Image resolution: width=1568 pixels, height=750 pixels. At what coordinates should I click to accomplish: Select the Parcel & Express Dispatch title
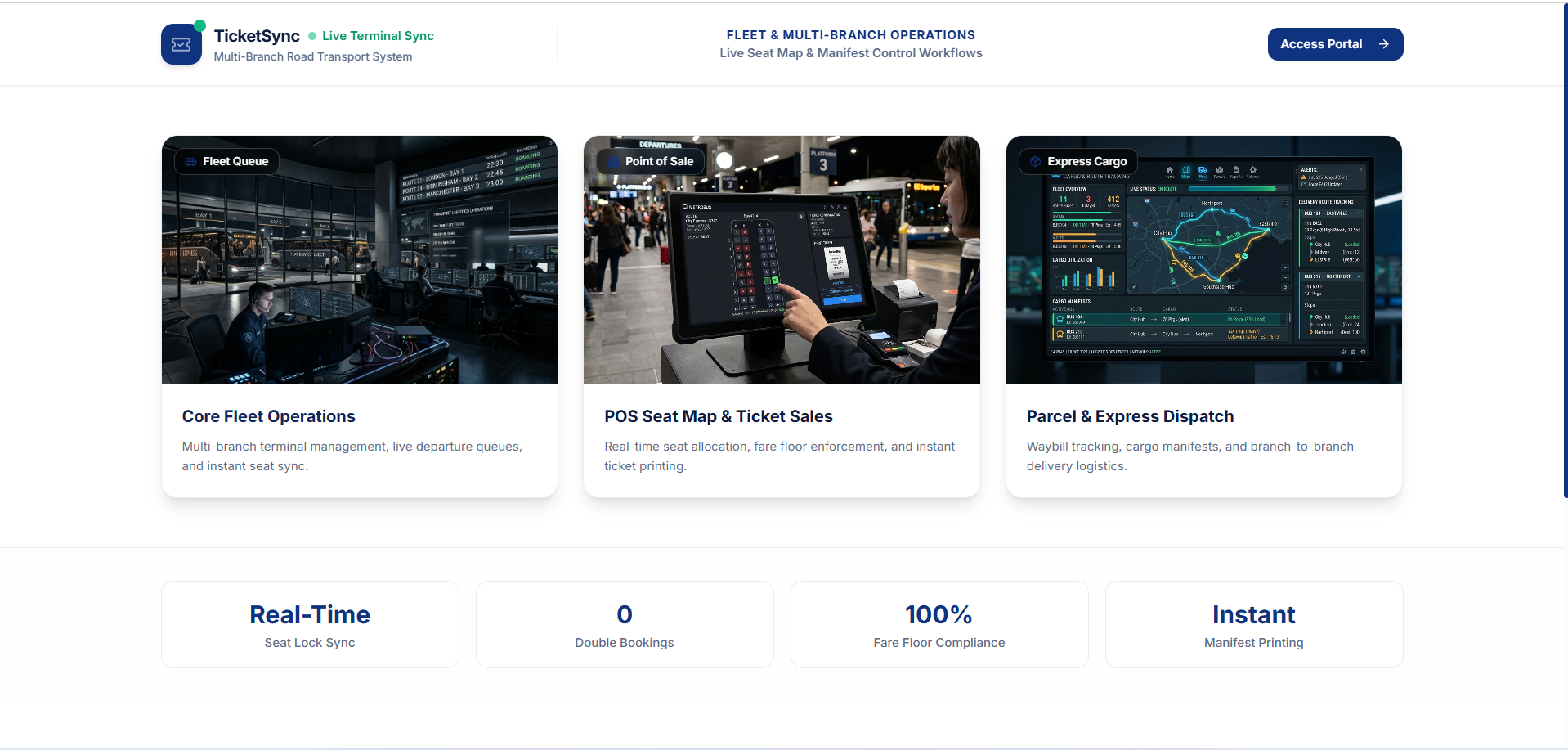pos(1130,416)
